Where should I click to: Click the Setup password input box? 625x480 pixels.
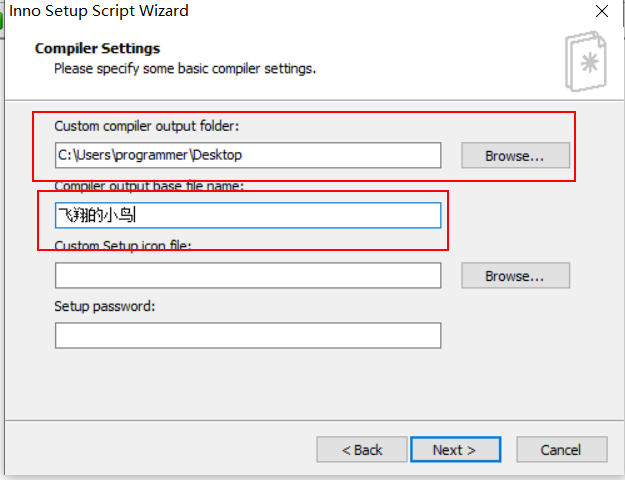(x=248, y=336)
